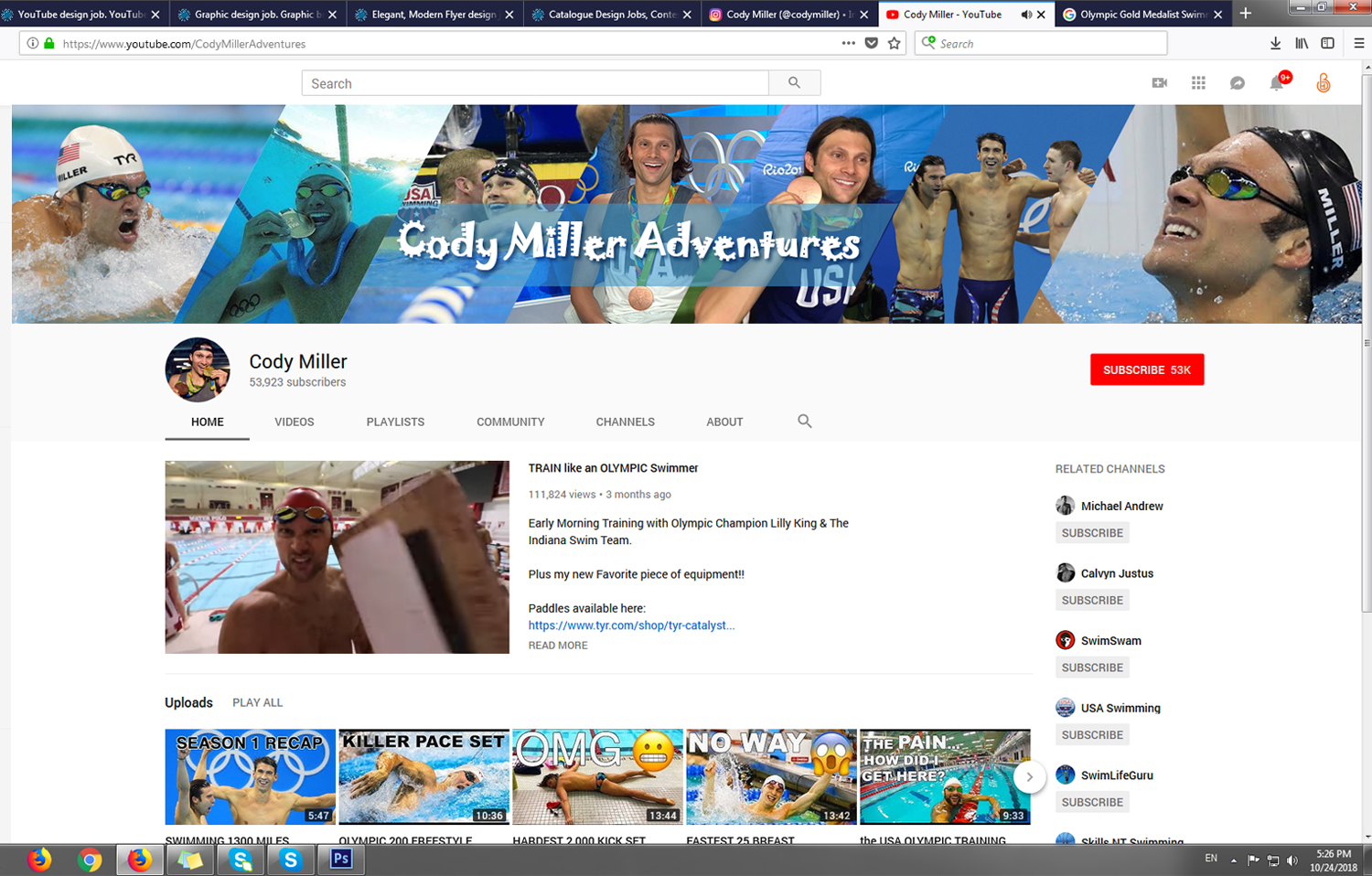Open the sound icon in system tray
This screenshot has width=1372, height=876.
point(1292,860)
